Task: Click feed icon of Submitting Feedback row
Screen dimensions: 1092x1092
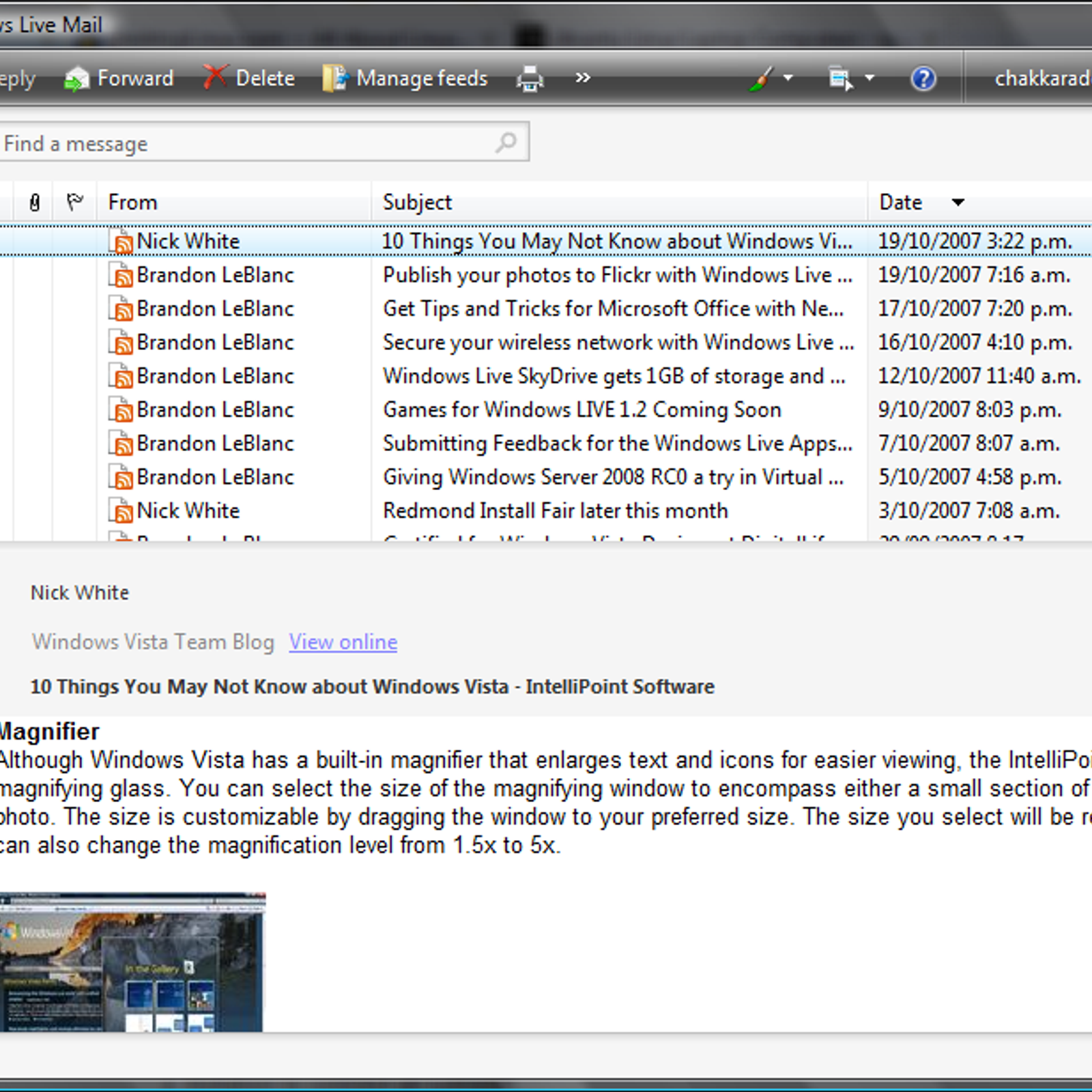Action: 121,444
